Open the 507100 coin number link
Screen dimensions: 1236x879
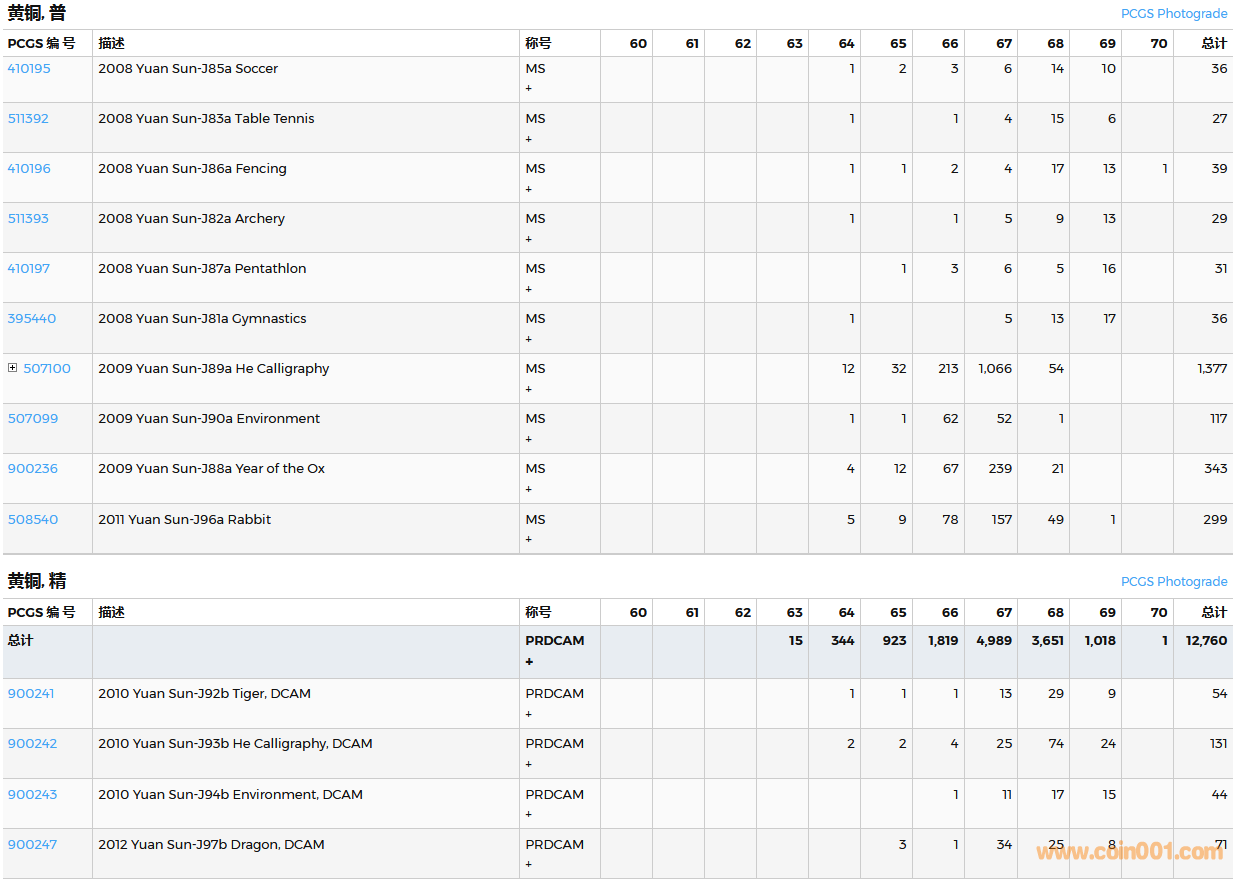point(47,369)
